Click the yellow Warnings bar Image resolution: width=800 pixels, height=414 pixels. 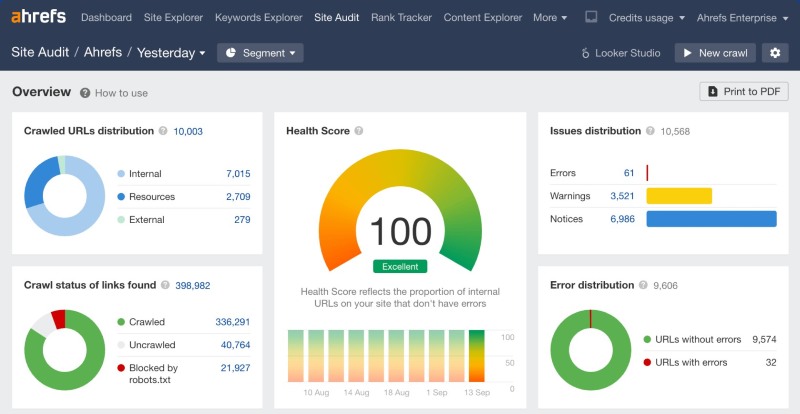click(679, 196)
